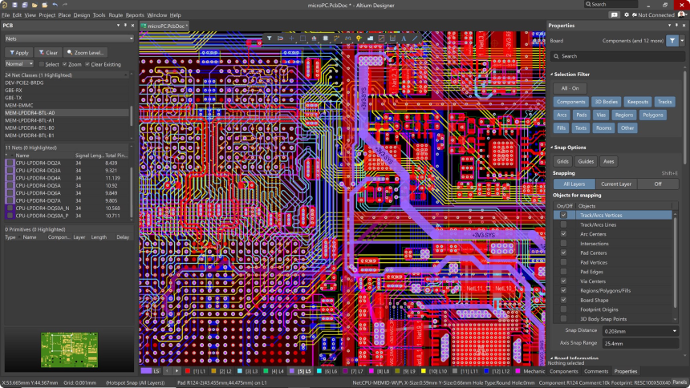
Task: Click the L5 current layer color swatch
Action: 147,371
